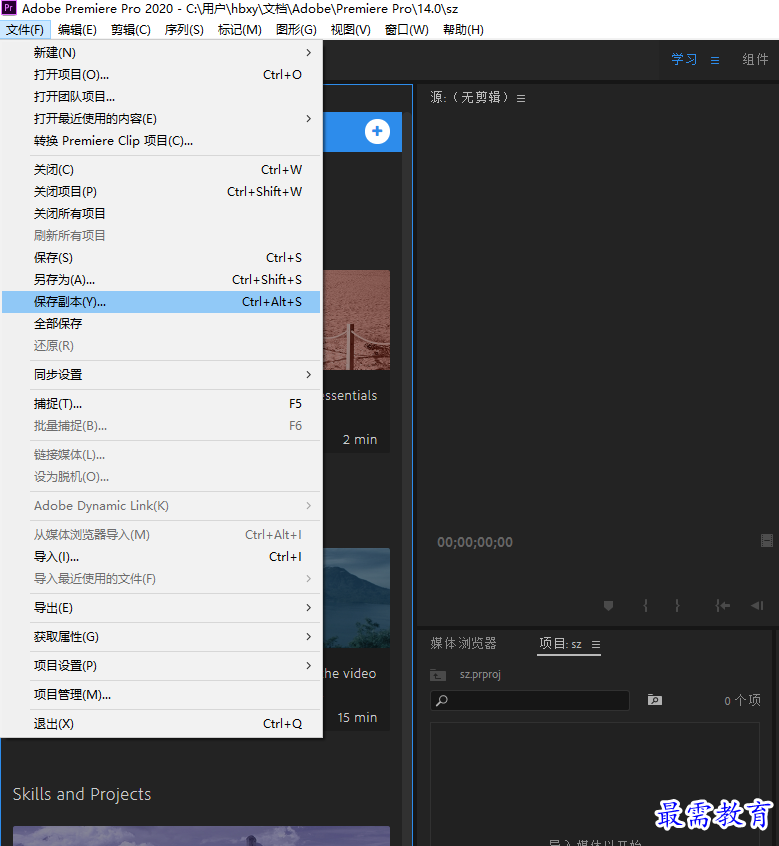Screen dimensions: 779x846
Task: Switch to the 项目: sz panel tab
Action: coord(561,643)
